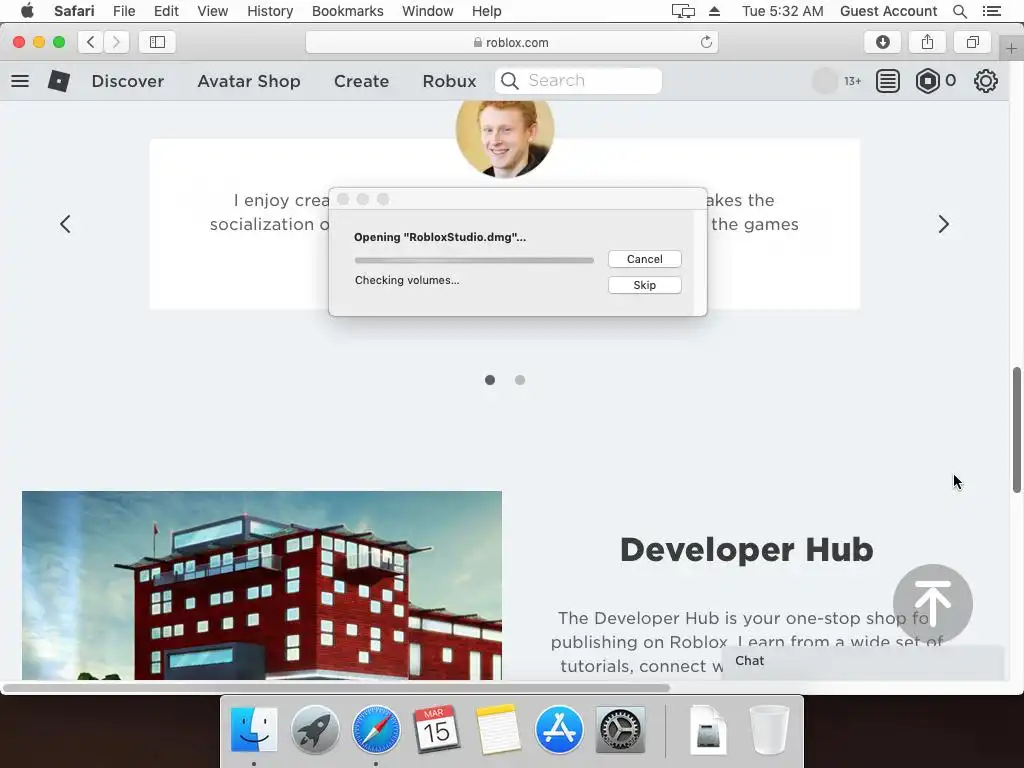Open the Chat panel
Screen dimensions: 1024x768
[862, 661]
